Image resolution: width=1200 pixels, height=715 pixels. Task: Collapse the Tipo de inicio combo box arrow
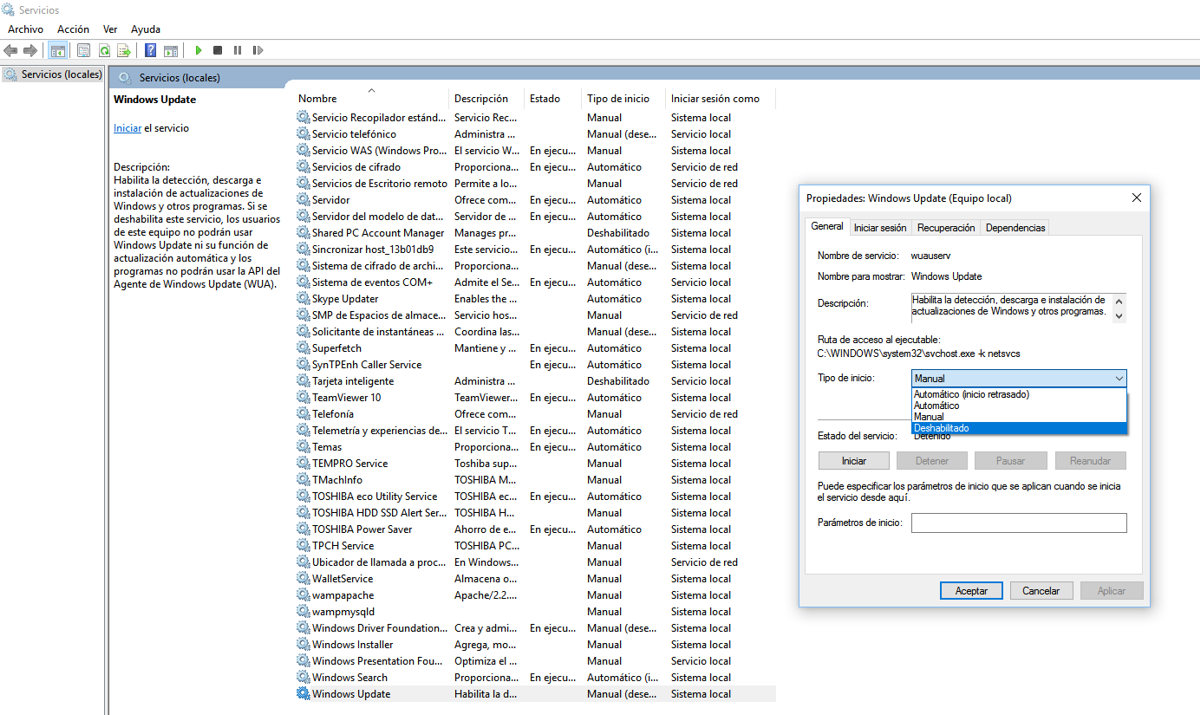(x=1118, y=378)
